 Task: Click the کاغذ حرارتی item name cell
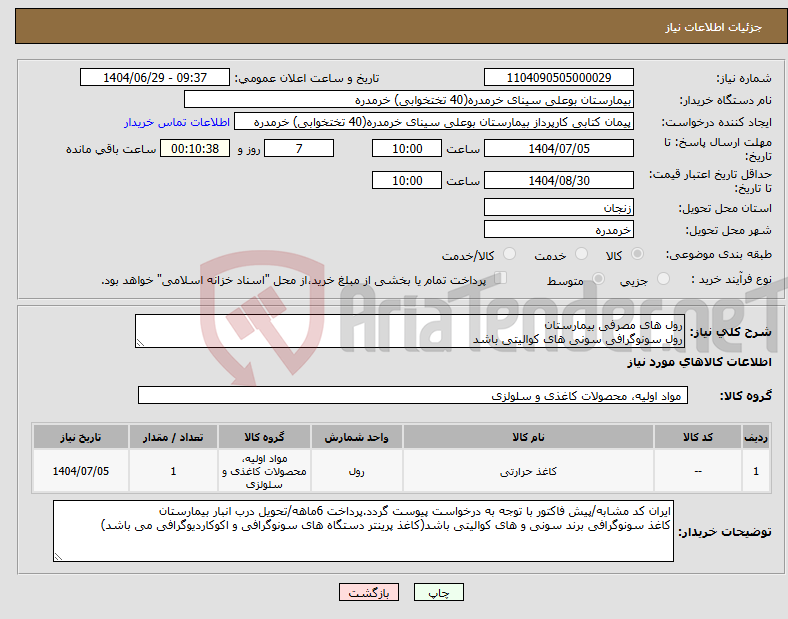pos(528,471)
